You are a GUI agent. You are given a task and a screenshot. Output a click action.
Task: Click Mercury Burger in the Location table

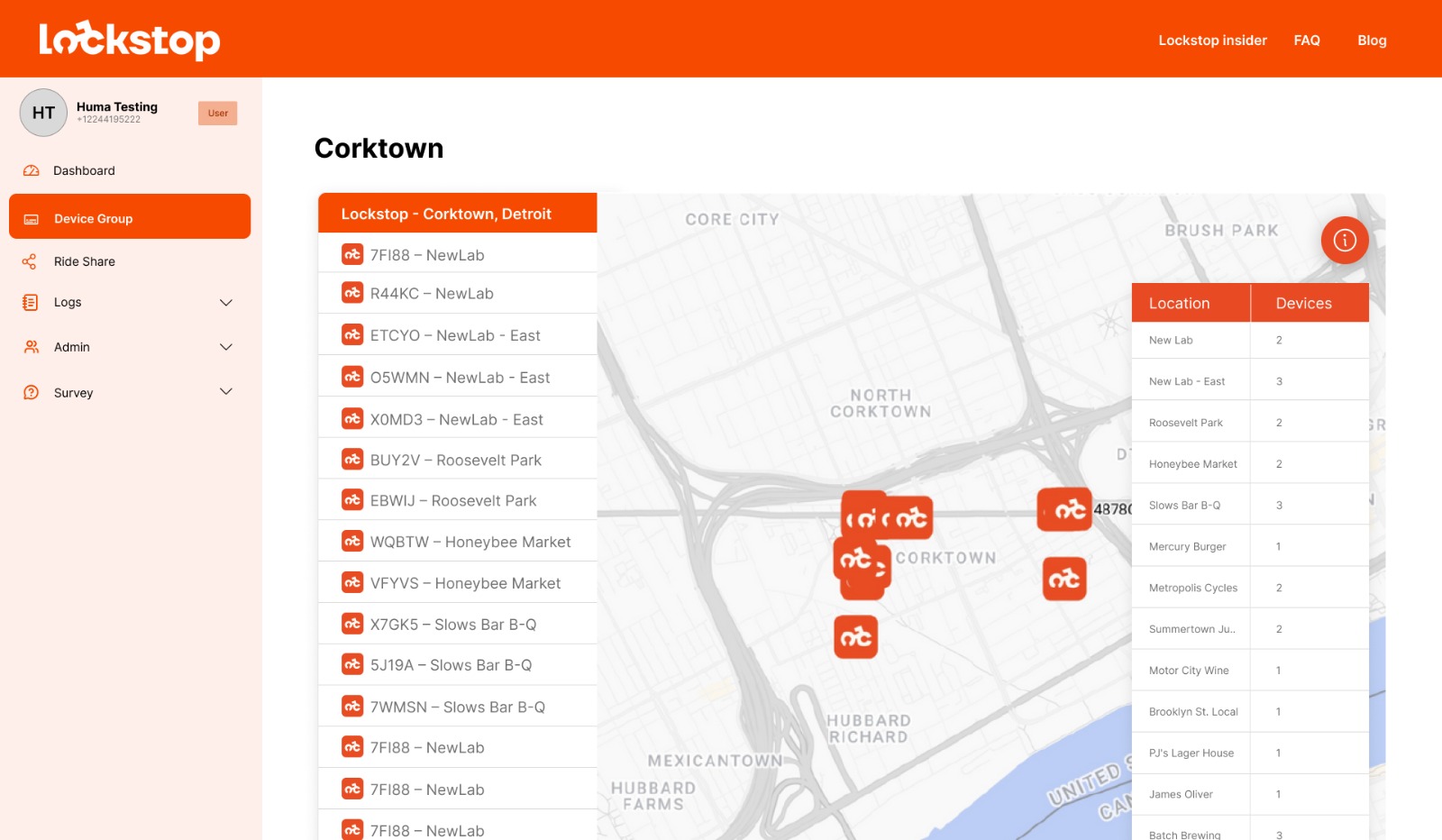(1188, 546)
